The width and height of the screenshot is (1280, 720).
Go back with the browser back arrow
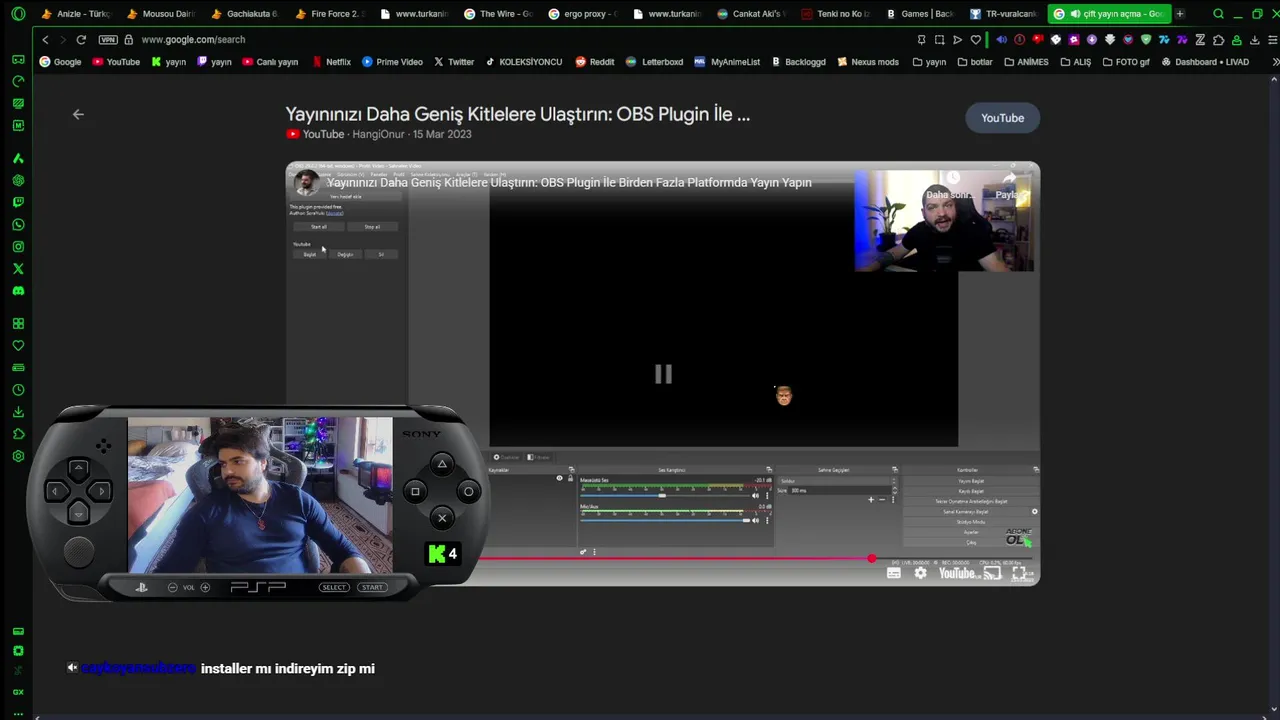pos(45,39)
